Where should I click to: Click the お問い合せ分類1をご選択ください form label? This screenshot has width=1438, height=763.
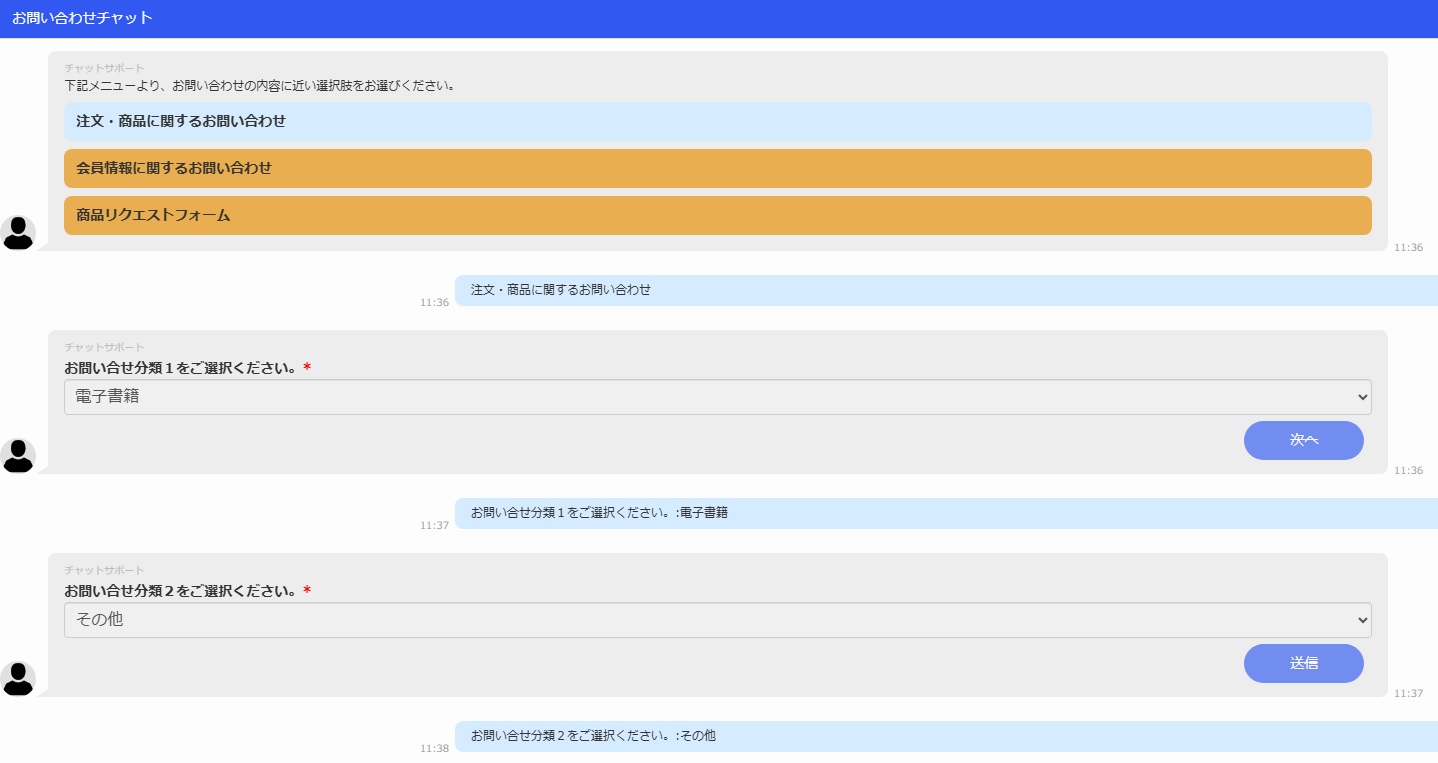[x=181, y=368]
